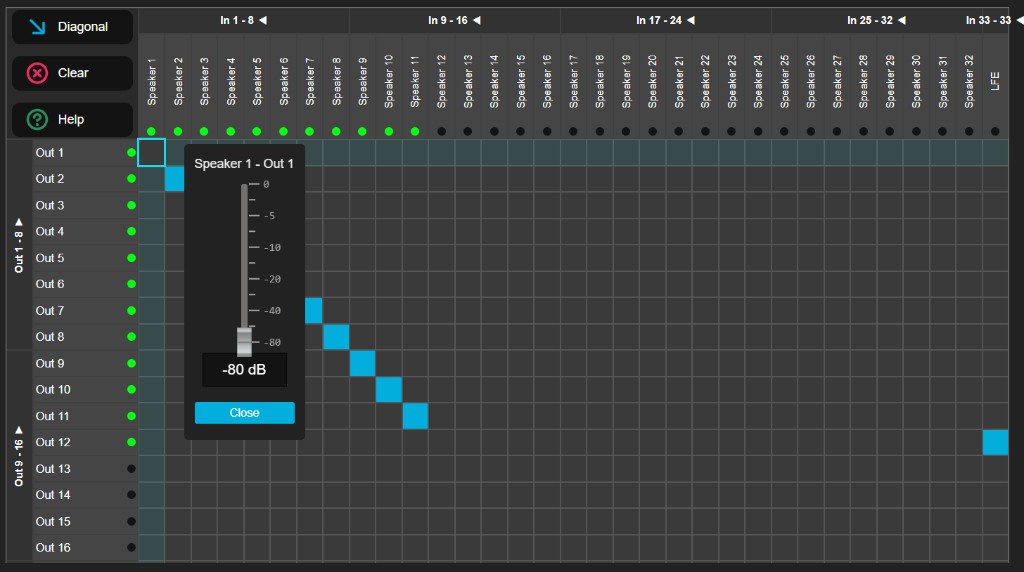The width and height of the screenshot is (1024, 572).
Task: Click the -80 dB gain value field
Action: (244, 370)
